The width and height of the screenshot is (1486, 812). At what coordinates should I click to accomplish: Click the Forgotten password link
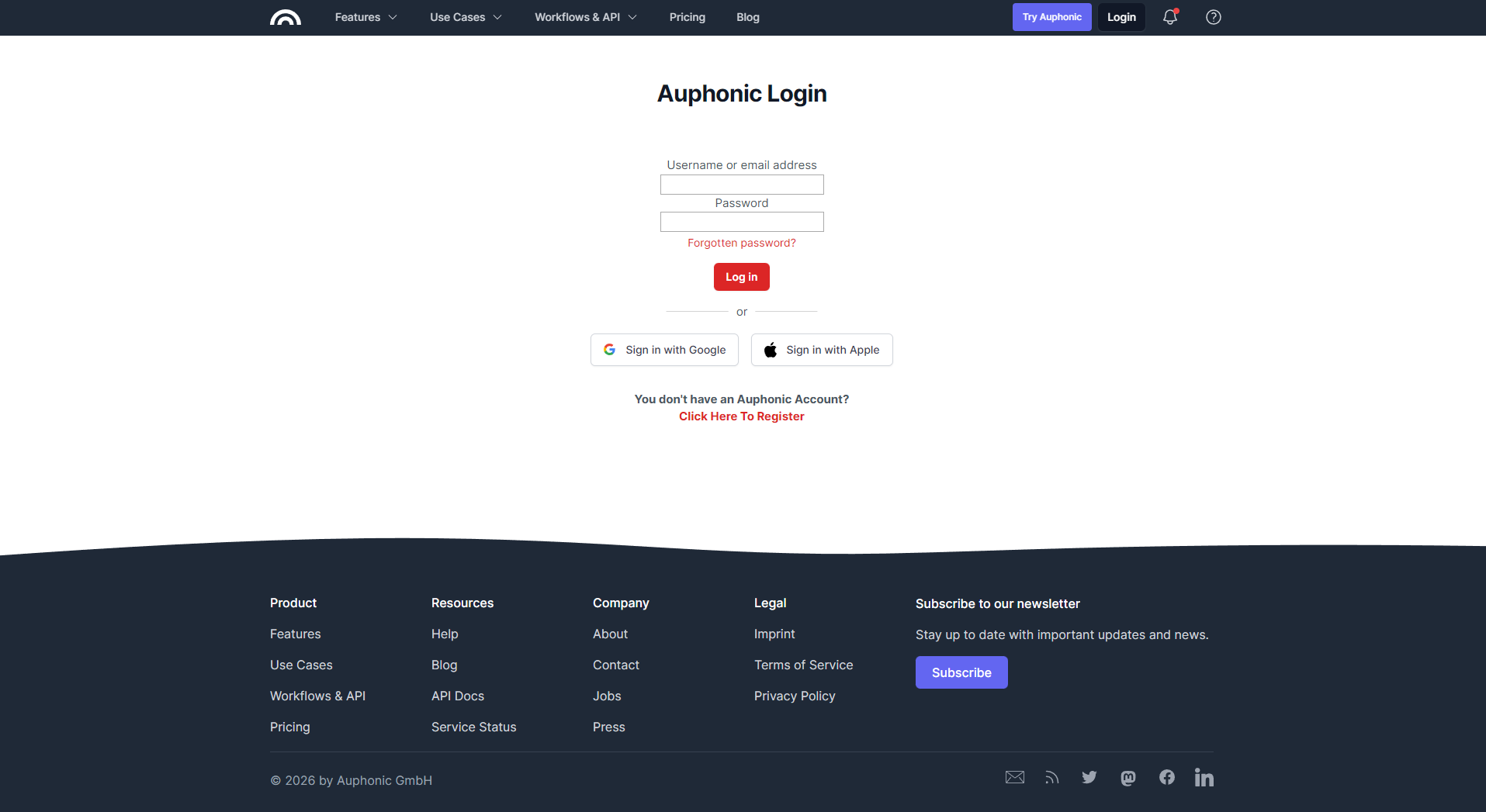point(741,242)
